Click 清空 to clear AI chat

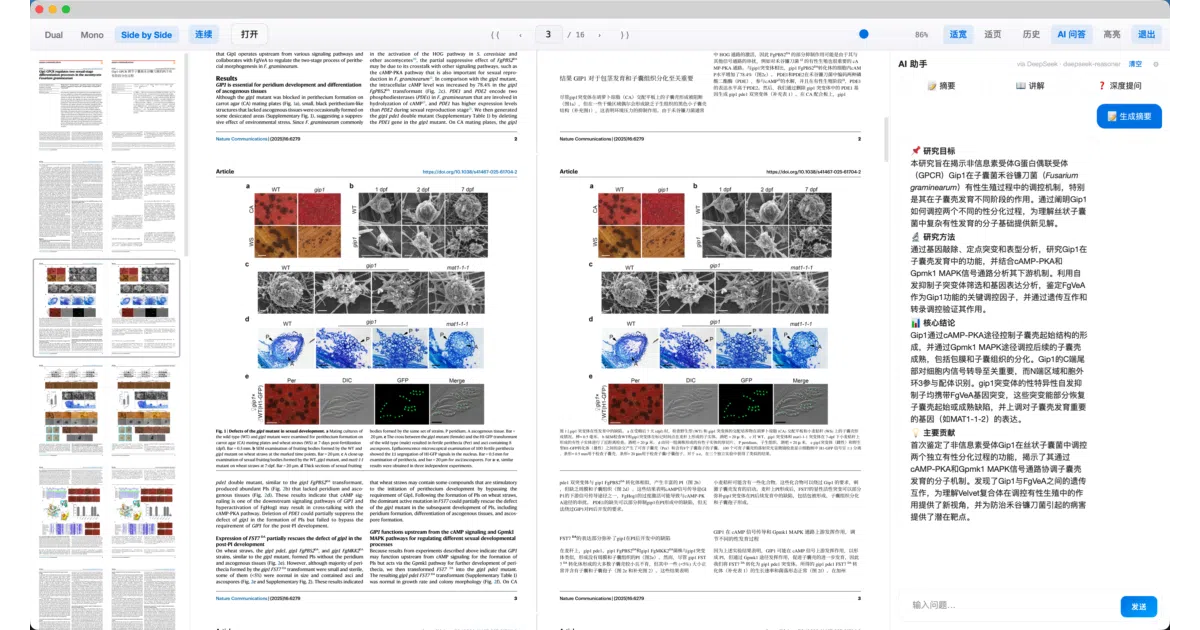pos(1136,64)
